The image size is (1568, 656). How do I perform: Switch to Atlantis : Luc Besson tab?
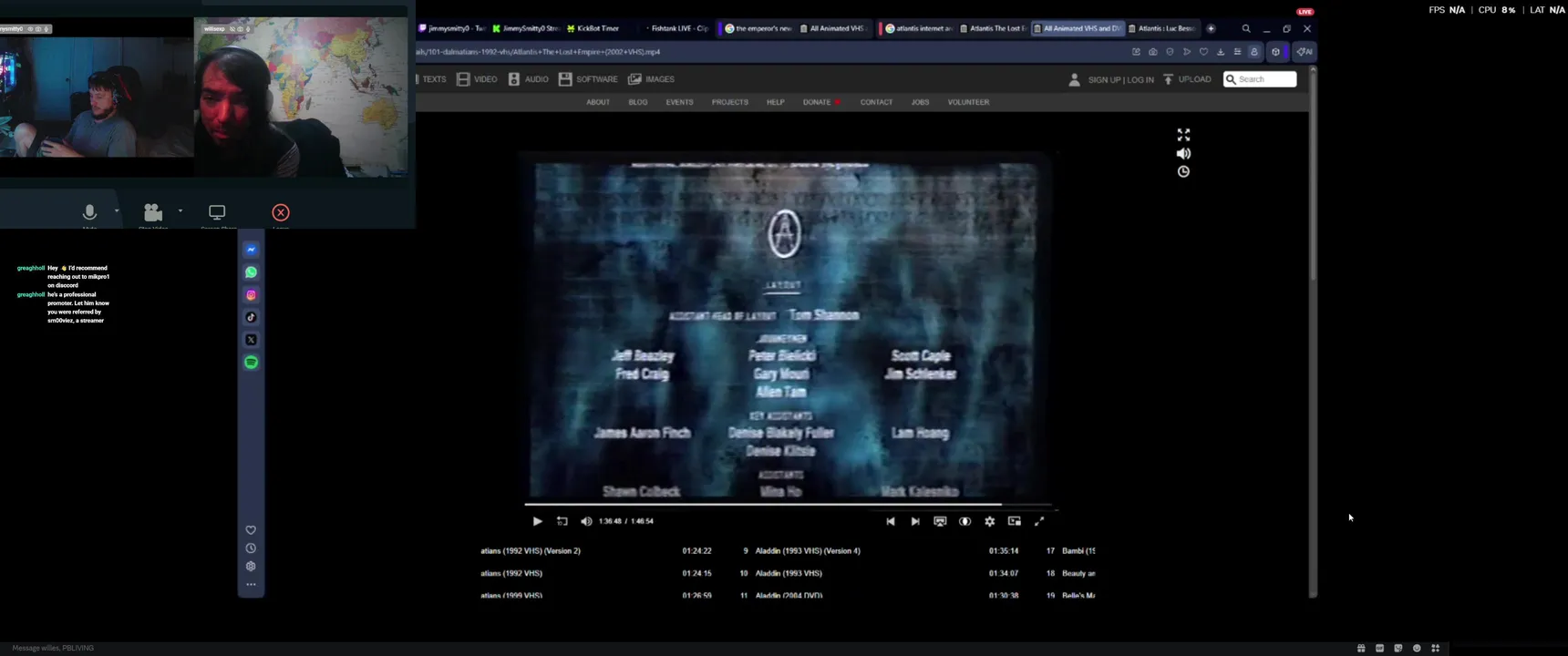coord(1161,28)
